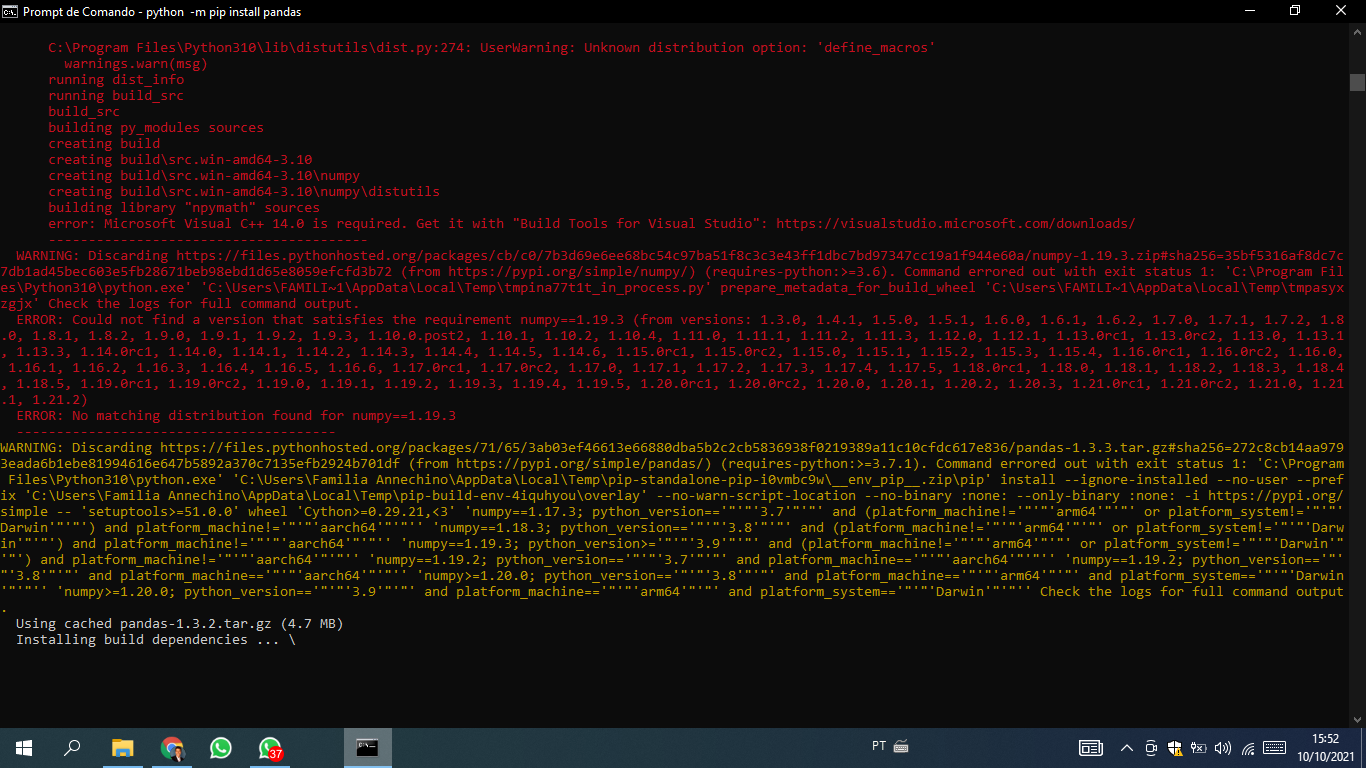Launch Google Chrome from taskbar
1366x768 pixels.
[x=172, y=747]
